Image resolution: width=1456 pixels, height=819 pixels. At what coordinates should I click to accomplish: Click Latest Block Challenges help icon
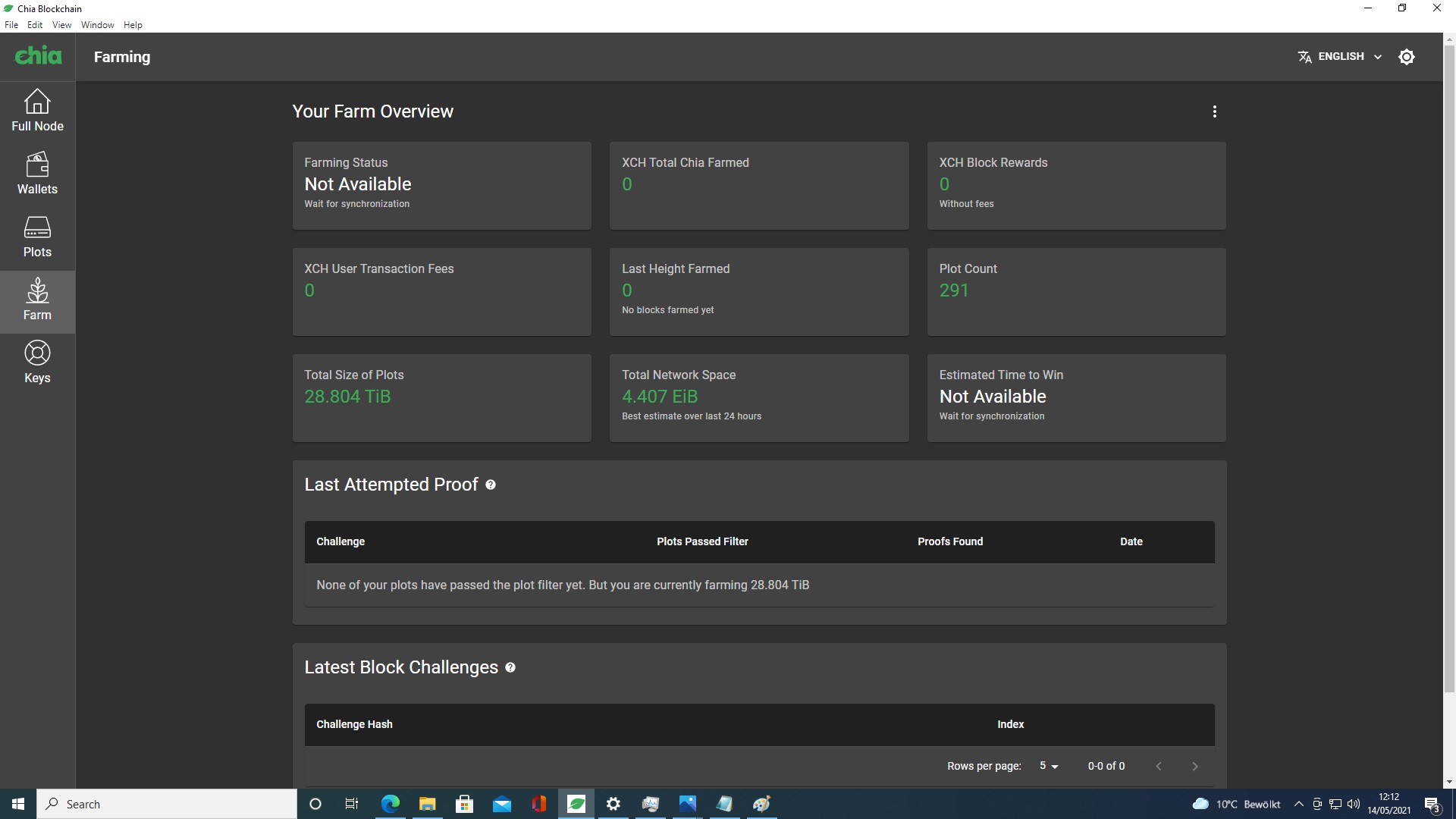tap(510, 667)
